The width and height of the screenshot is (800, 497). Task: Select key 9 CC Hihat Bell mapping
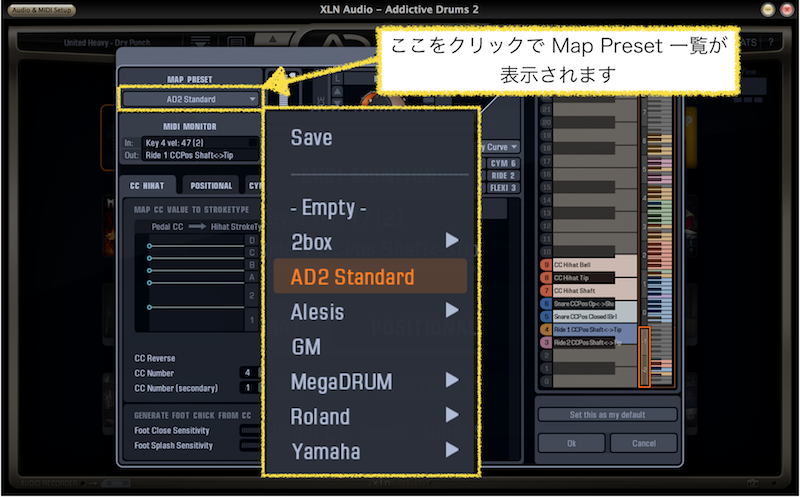coord(589,264)
